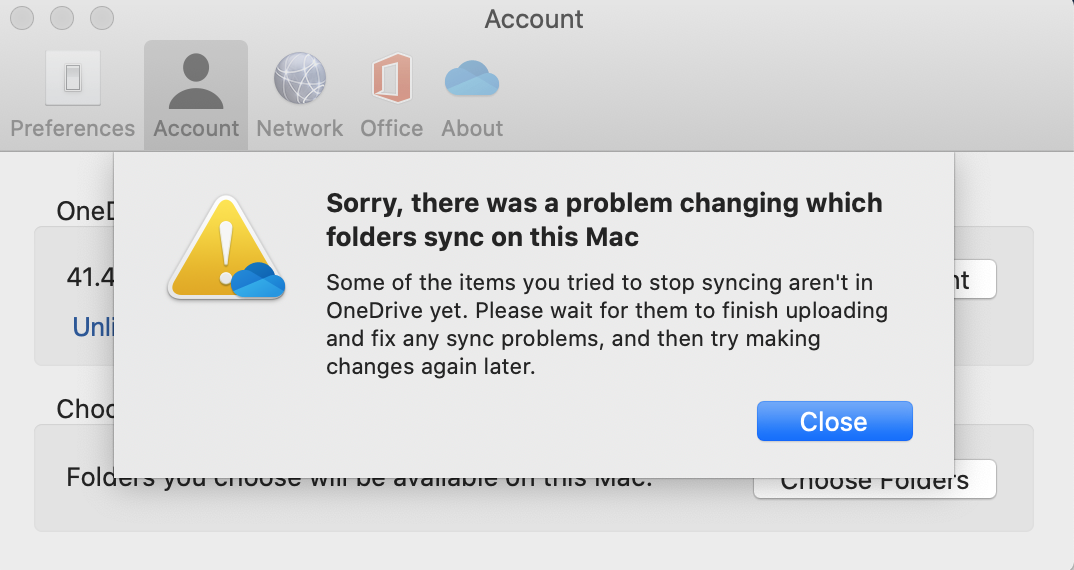Click the partially hidden Unlink link
Image resolution: width=1074 pixels, height=570 pixels.
click(x=92, y=327)
